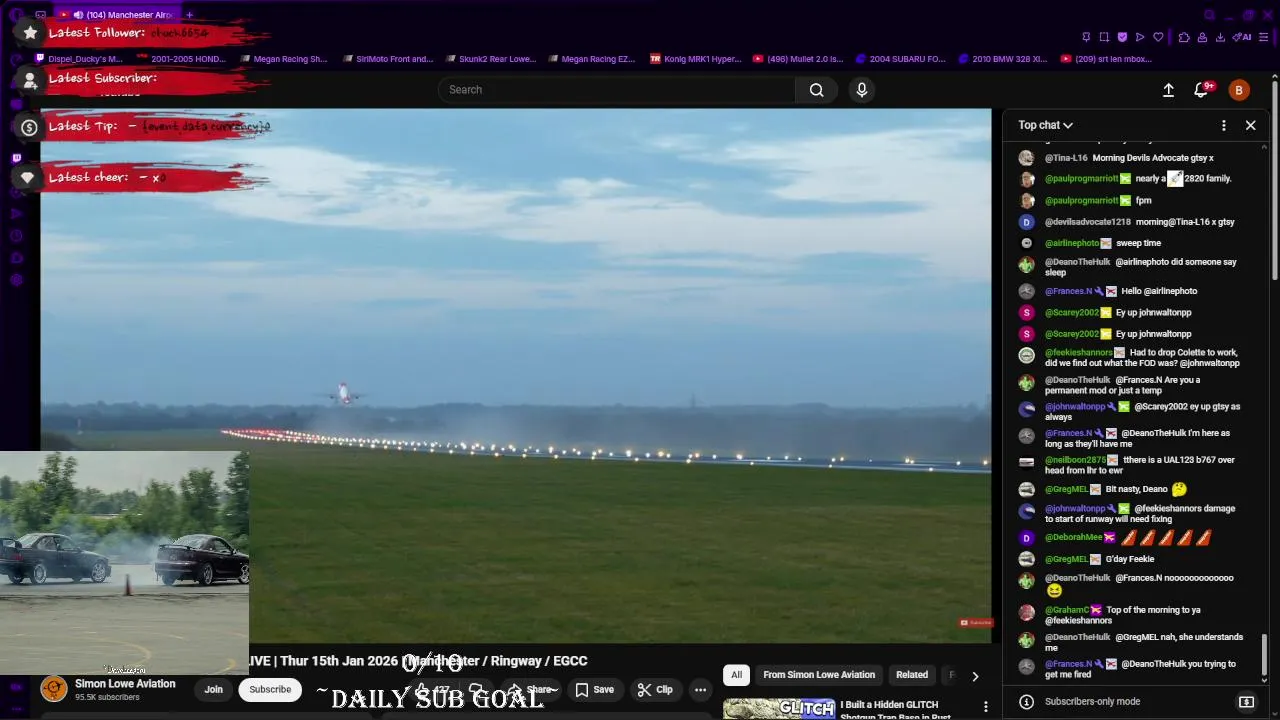
Task: Expand the Top chat dropdown
Action: (x=1046, y=125)
